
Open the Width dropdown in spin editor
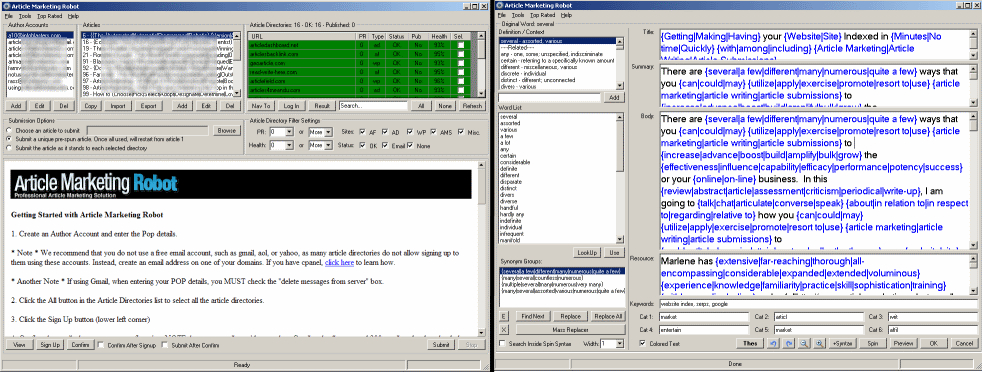(619, 344)
